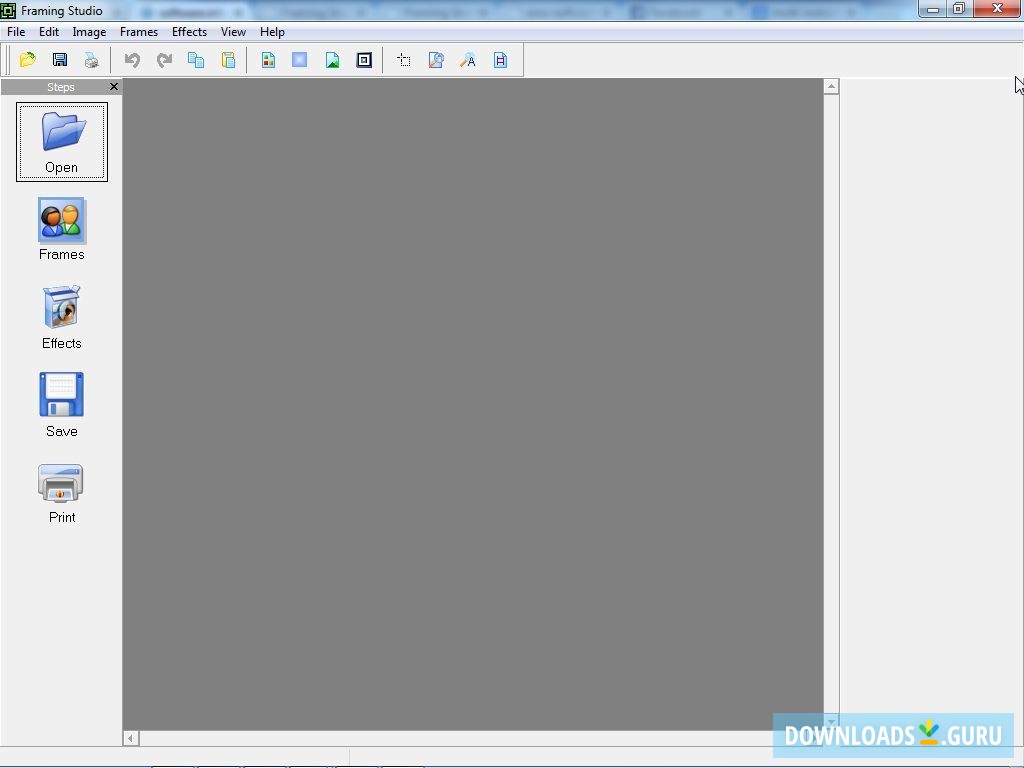Image resolution: width=1024 pixels, height=768 pixels.
Task: Click the frames toolbar icon
Action: coord(268,59)
